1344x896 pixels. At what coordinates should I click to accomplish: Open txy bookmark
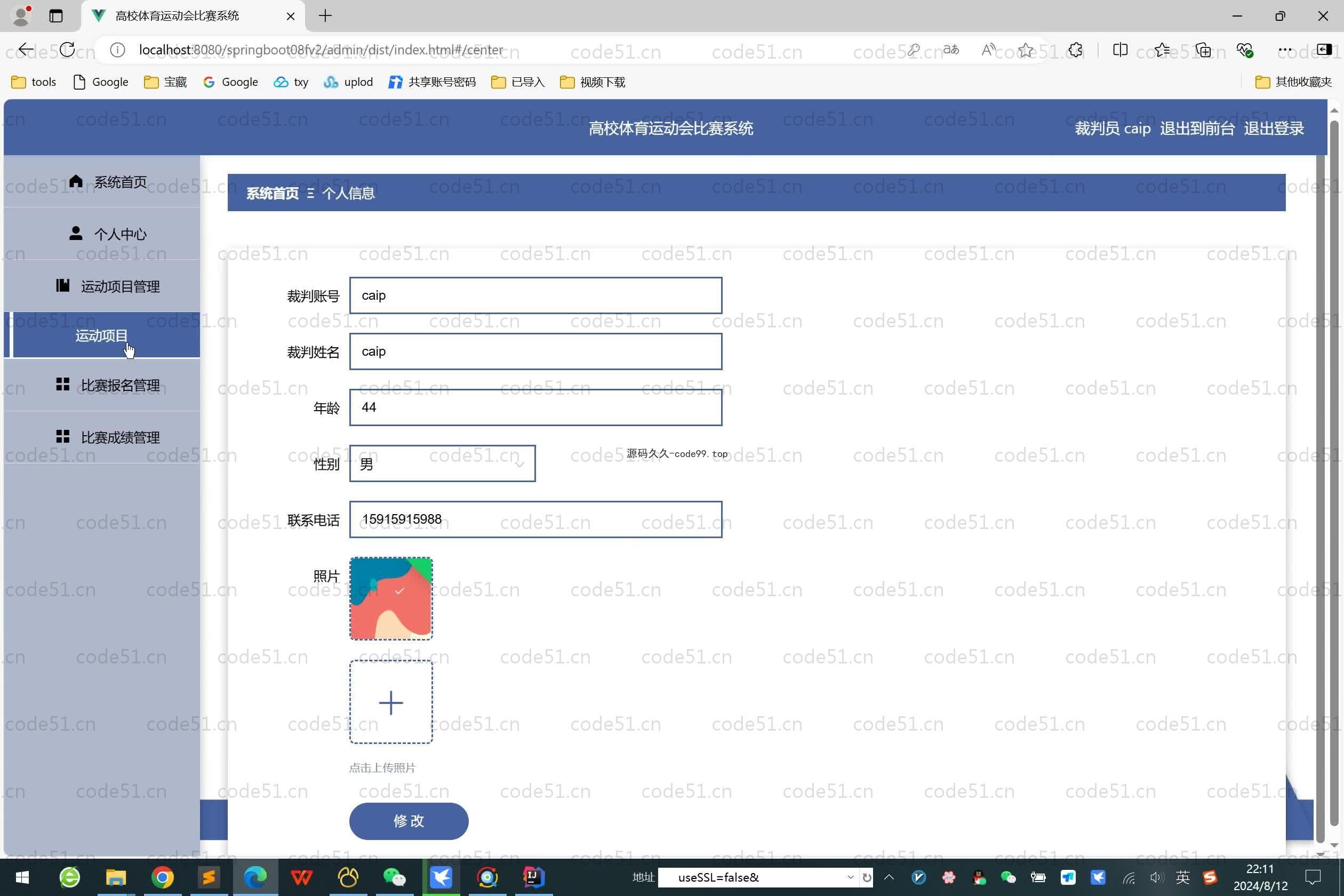click(291, 82)
